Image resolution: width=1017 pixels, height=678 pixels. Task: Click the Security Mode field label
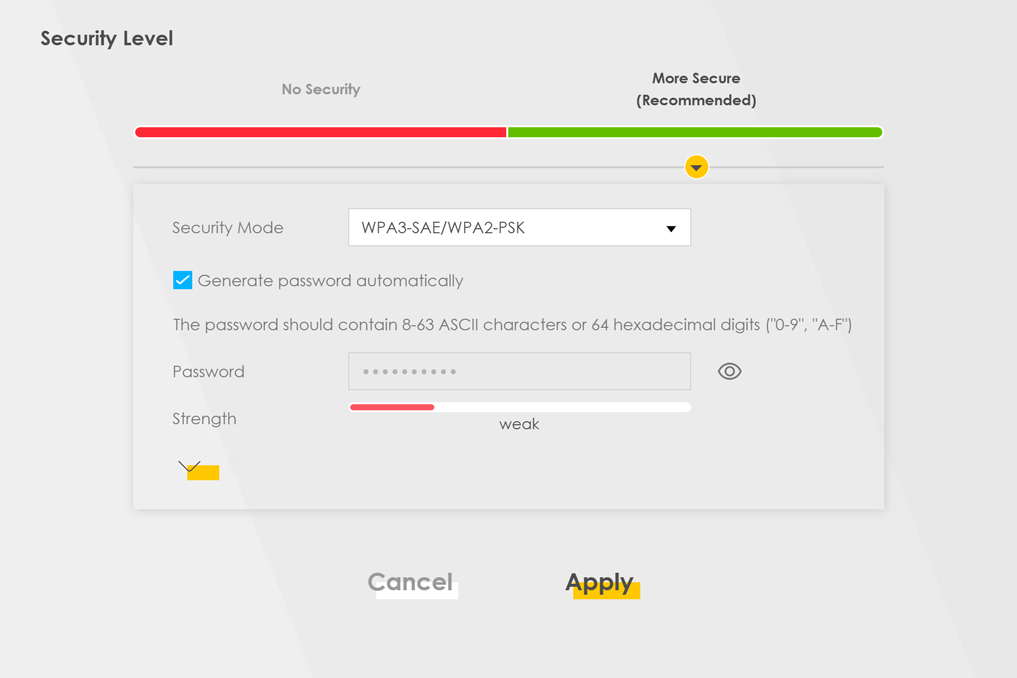[228, 228]
